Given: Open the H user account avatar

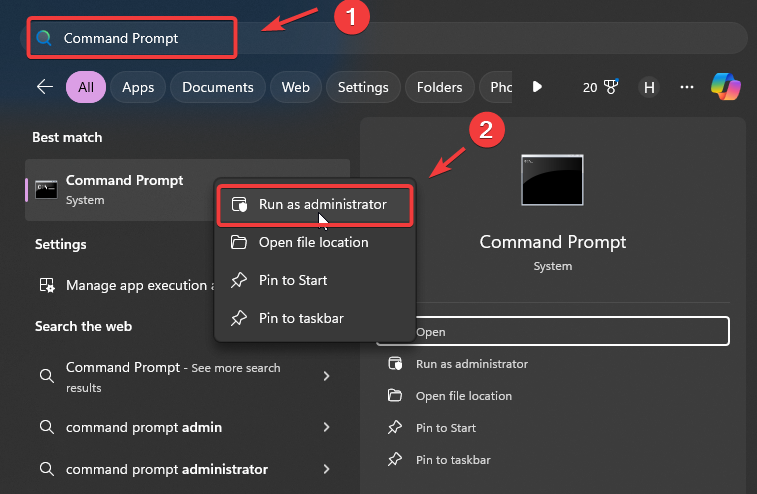Looking at the screenshot, I should pos(649,87).
